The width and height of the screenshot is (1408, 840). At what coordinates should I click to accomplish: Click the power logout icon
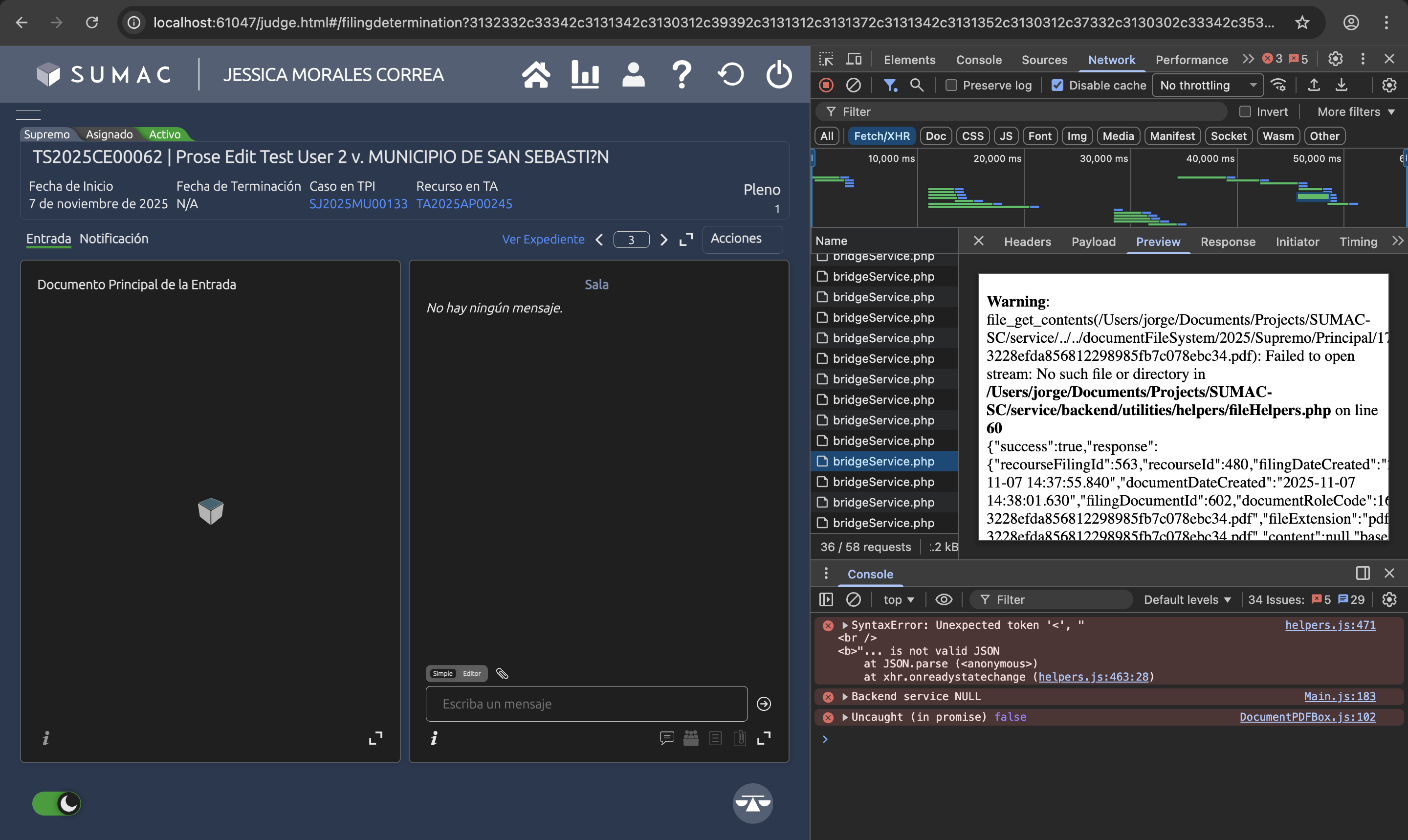779,75
